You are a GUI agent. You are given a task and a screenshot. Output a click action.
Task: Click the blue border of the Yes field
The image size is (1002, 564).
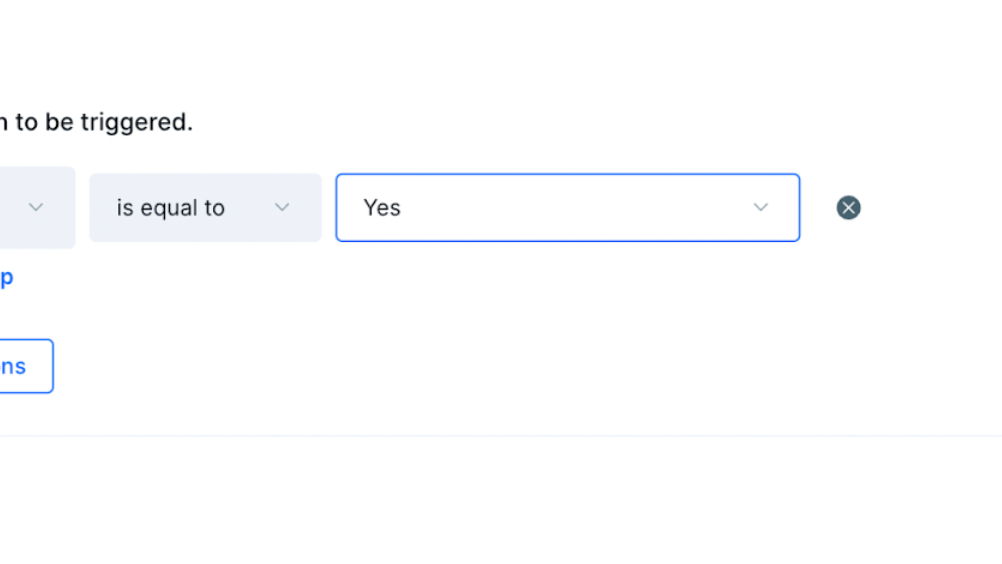[567, 175]
